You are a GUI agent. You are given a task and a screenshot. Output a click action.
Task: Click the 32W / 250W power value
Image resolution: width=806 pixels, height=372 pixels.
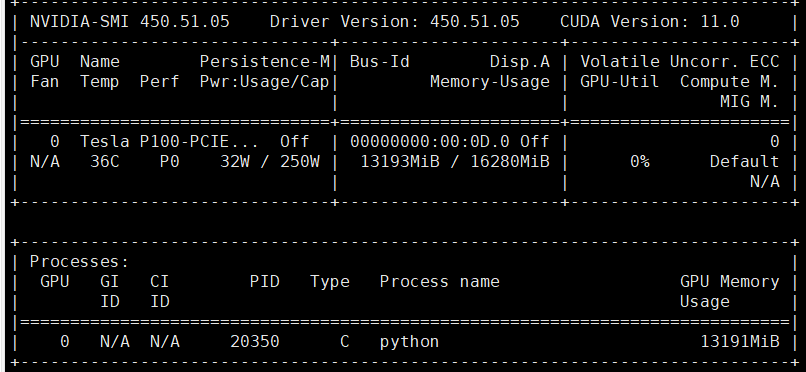coord(270,162)
